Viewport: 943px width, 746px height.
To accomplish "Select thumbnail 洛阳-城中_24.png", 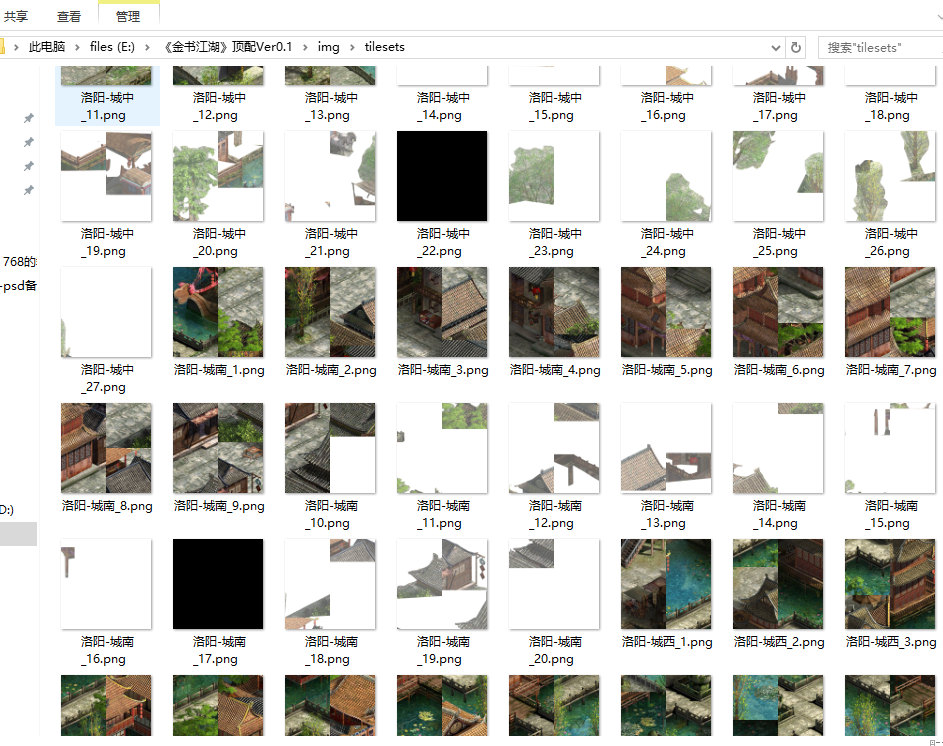I will 666,176.
